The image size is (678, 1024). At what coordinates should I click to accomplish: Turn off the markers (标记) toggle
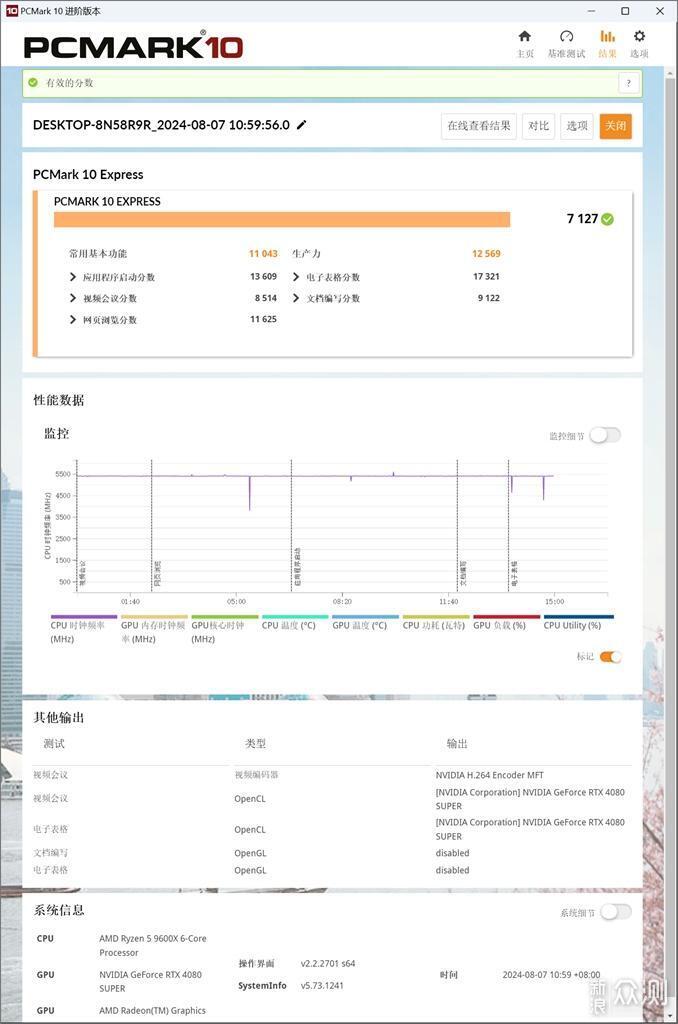click(x=611, y=657)
